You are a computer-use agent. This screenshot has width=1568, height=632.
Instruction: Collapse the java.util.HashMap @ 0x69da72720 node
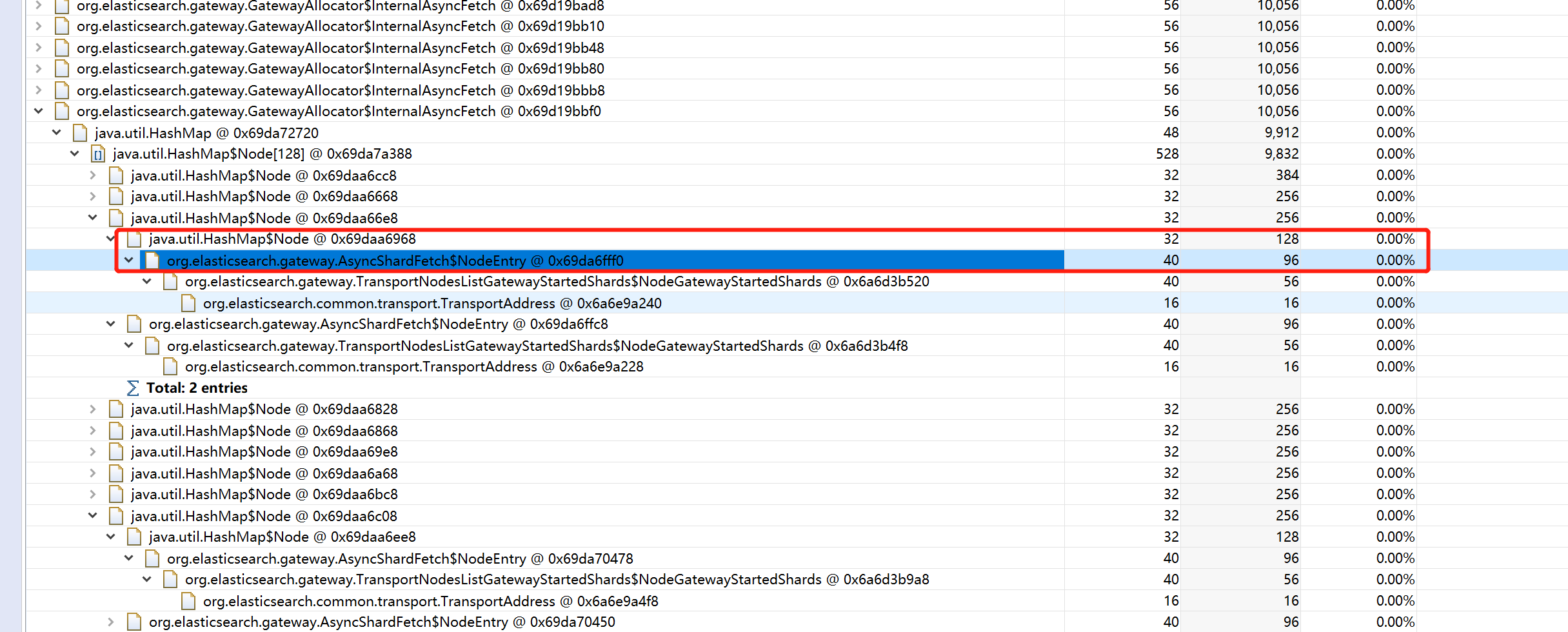(x=57, y=133)
